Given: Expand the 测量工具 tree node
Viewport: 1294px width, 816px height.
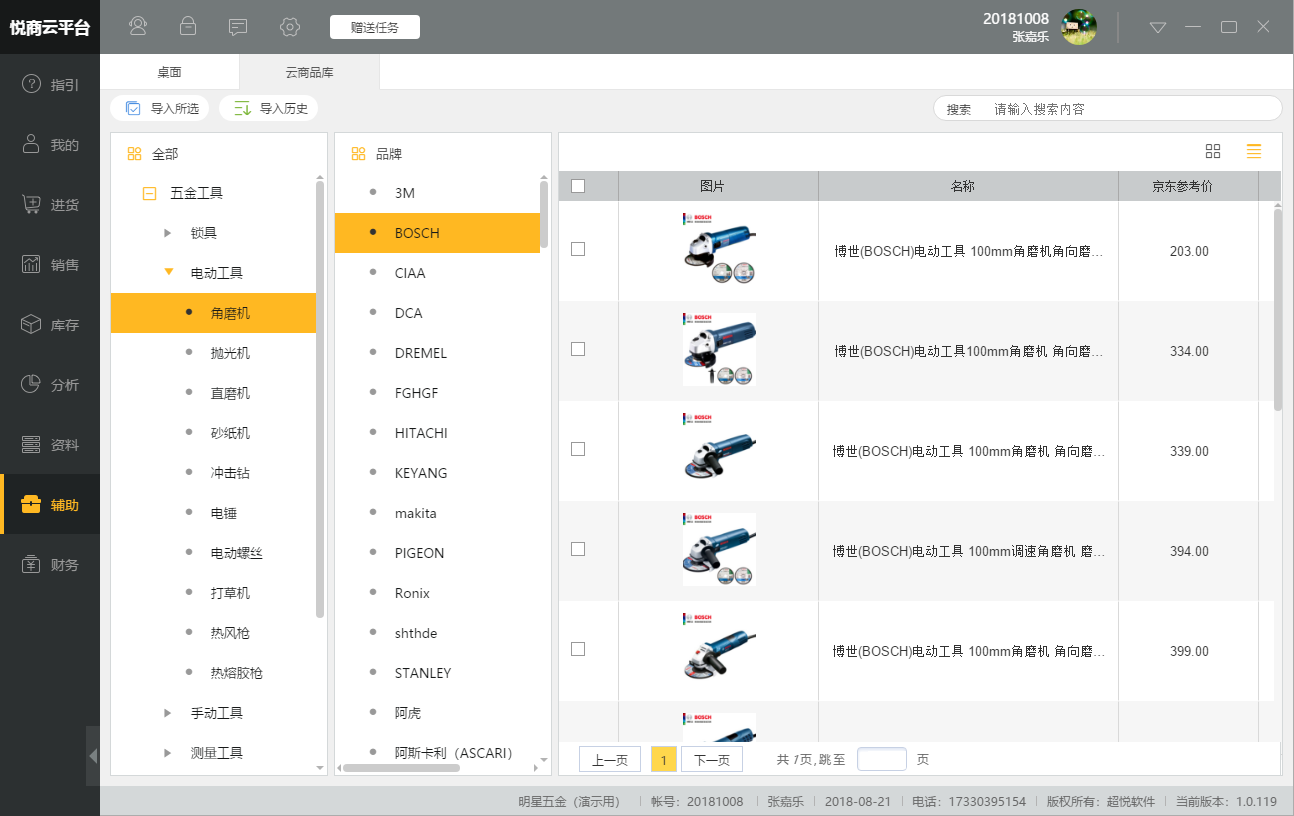Looking at the screenshot, I should pos(168,753).
